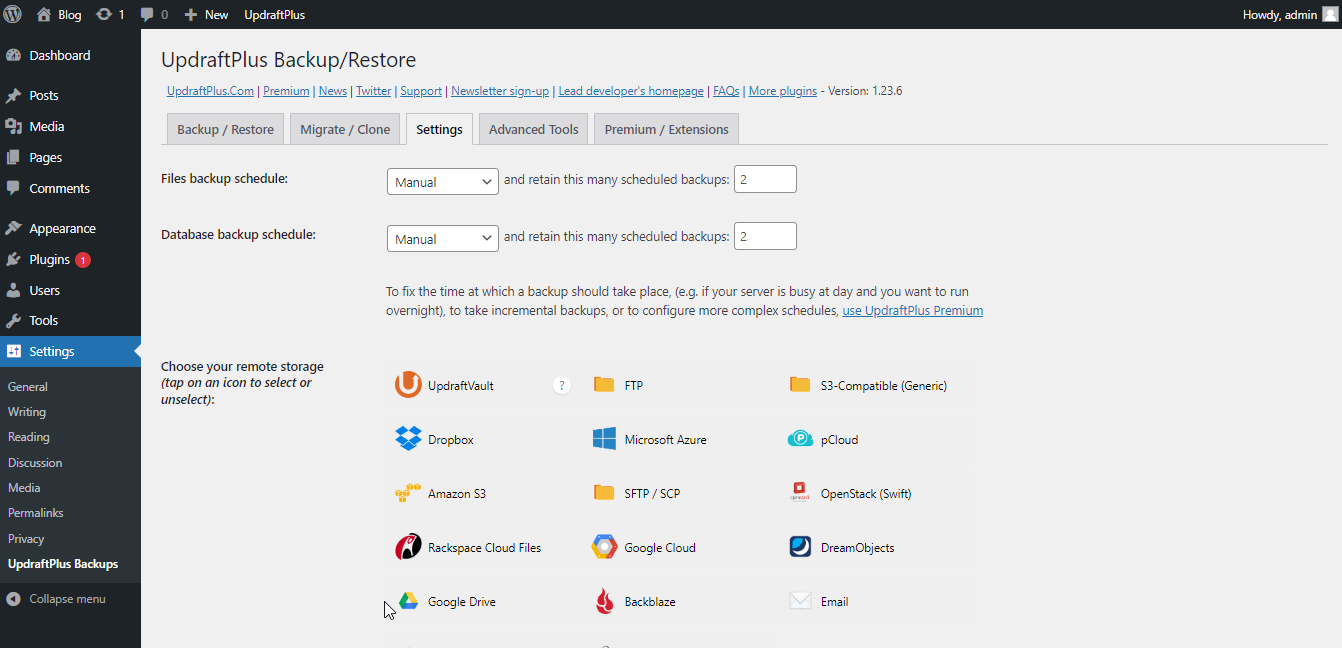
Task: Pick the S3-Compatible (Generic) folder icon
Action: click(800, 385)
